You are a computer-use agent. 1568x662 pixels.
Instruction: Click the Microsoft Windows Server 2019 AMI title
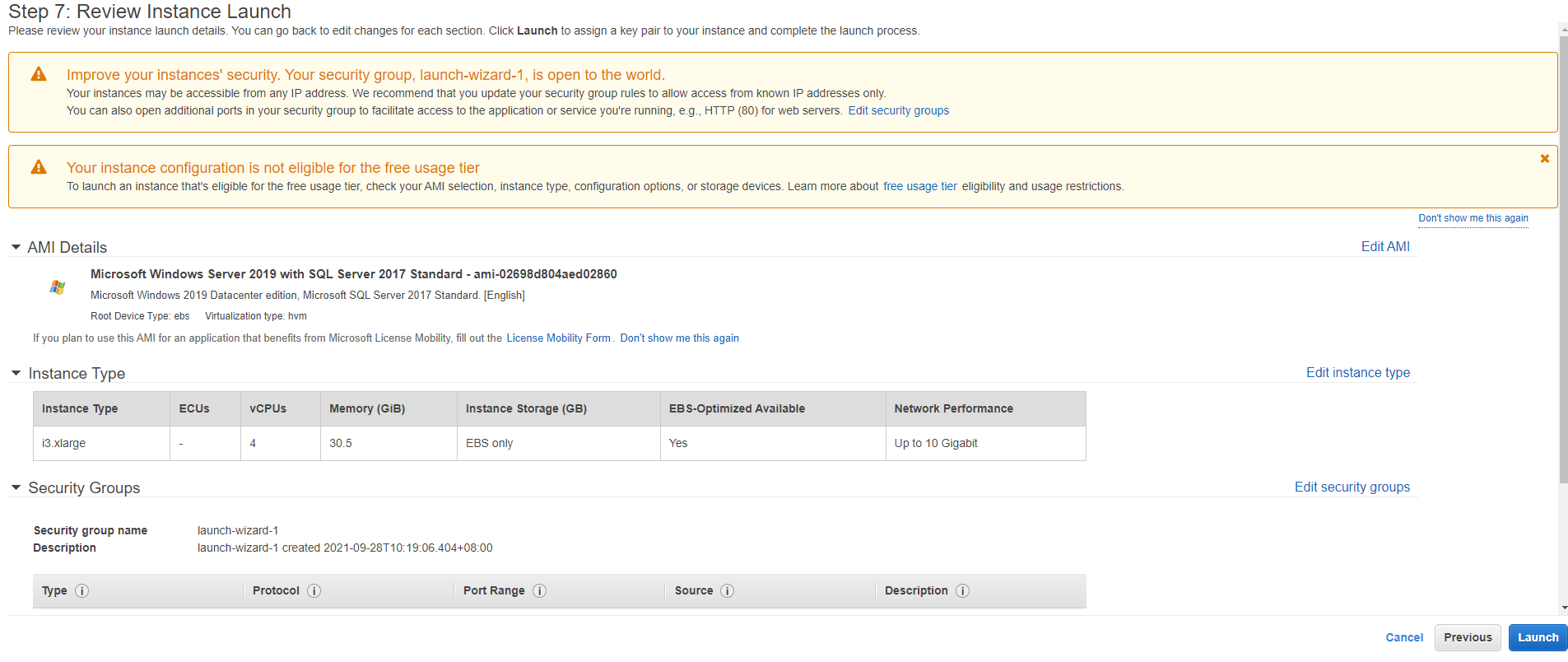[x=353, y=274]
